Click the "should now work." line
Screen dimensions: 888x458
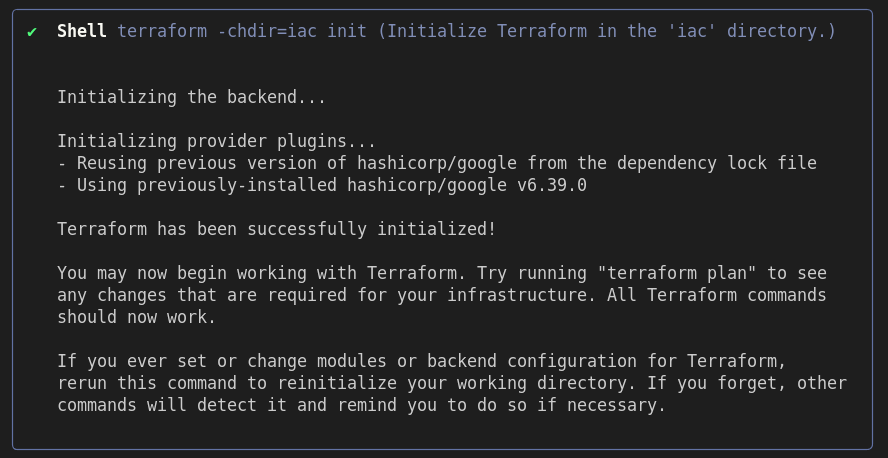pos(136,317)
